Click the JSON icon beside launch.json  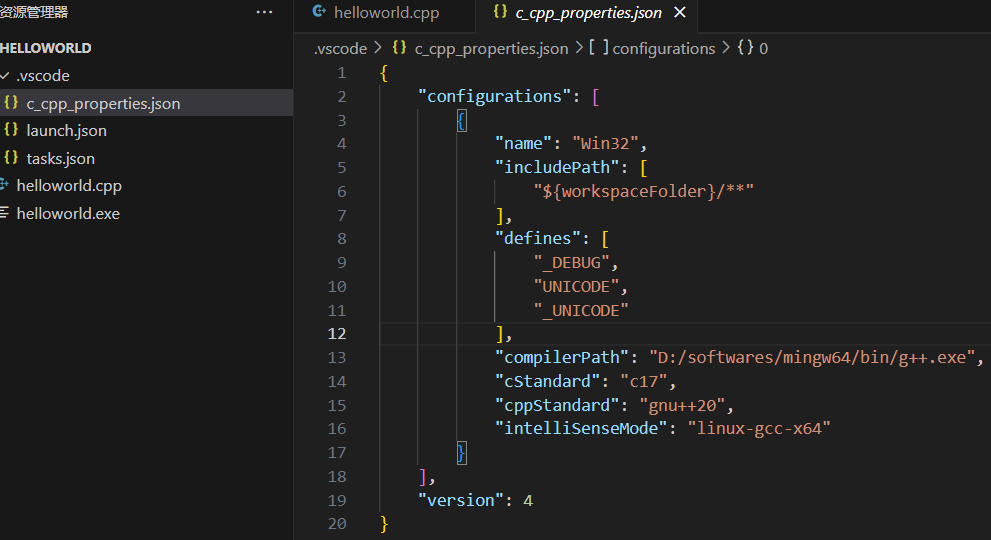tap(11, 130)
